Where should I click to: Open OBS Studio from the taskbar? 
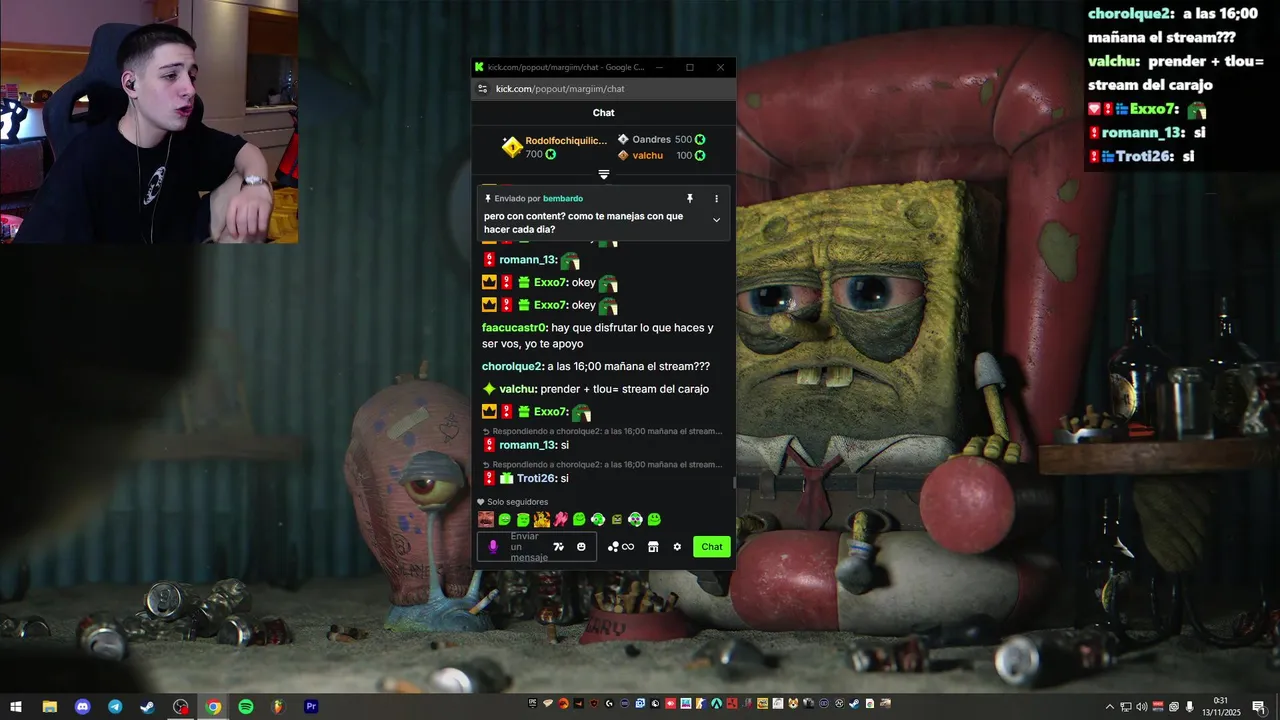click(x=180, y=706)
